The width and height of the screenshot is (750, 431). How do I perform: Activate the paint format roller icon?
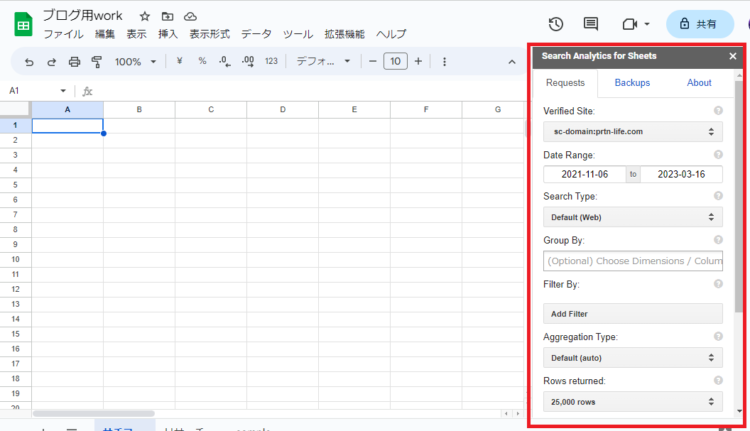click(97, 62)
